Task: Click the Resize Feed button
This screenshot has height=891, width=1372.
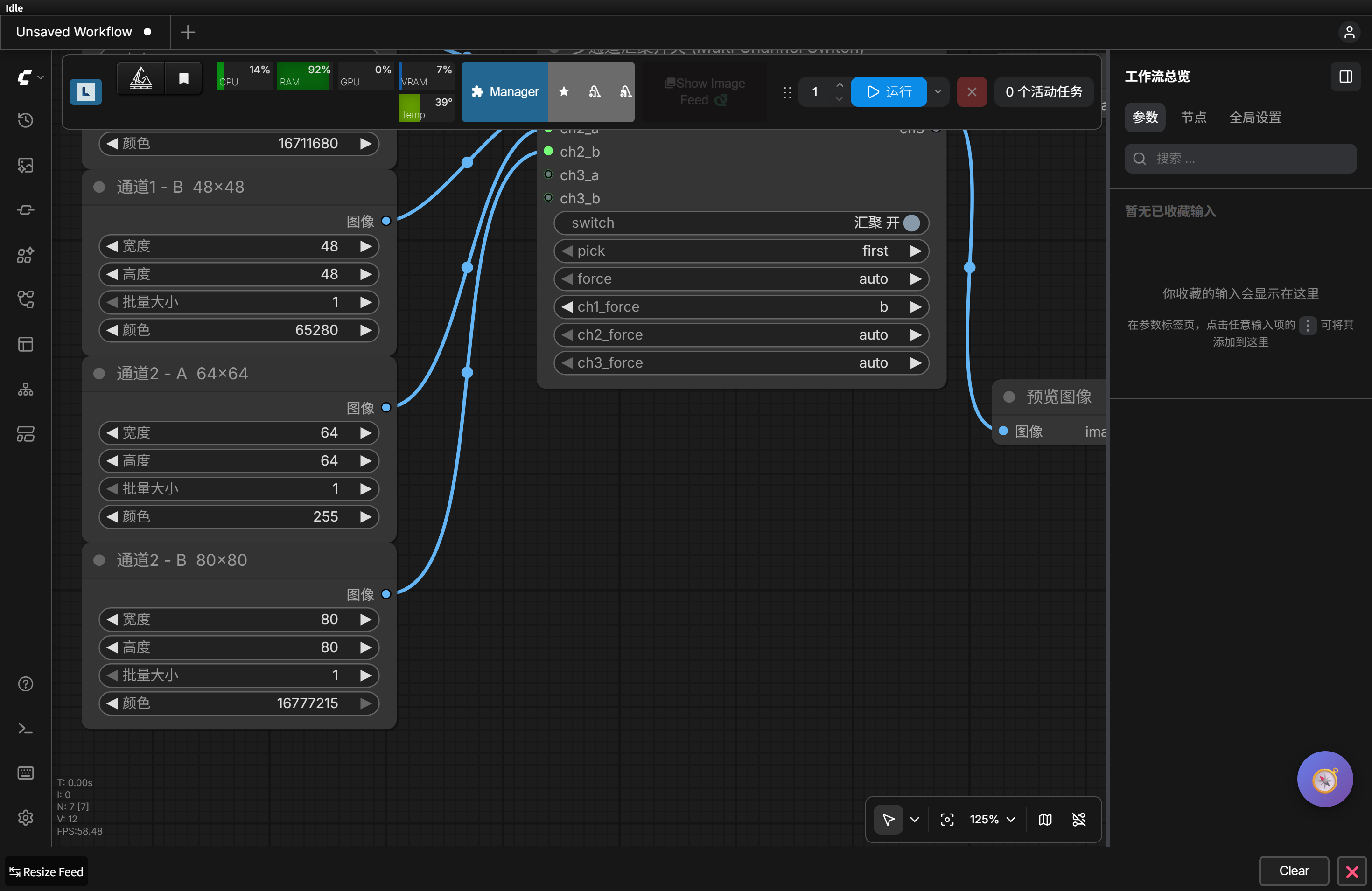Action: pyautogui.click(x=47, y=871)
